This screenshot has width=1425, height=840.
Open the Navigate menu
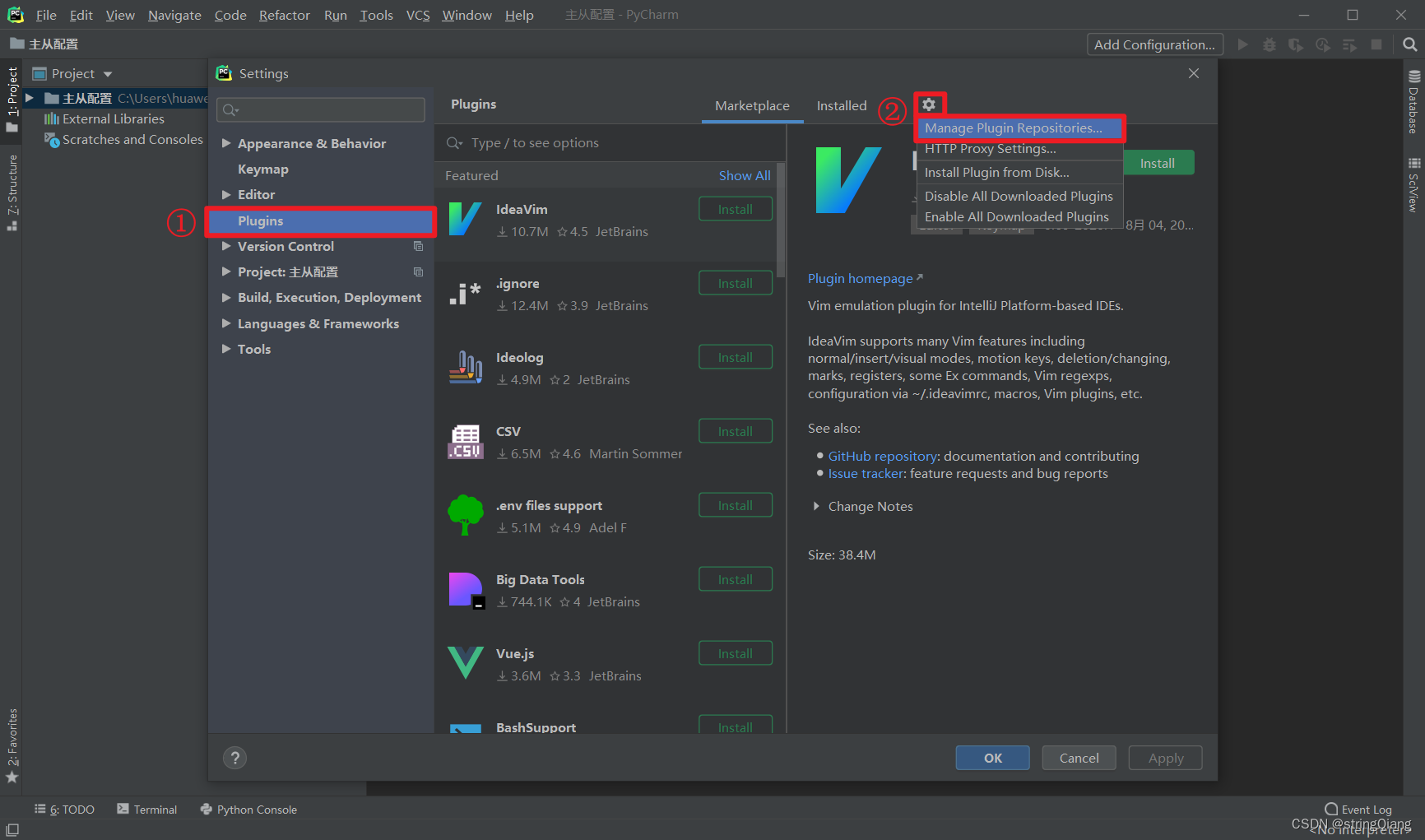(x=174, y=15)
